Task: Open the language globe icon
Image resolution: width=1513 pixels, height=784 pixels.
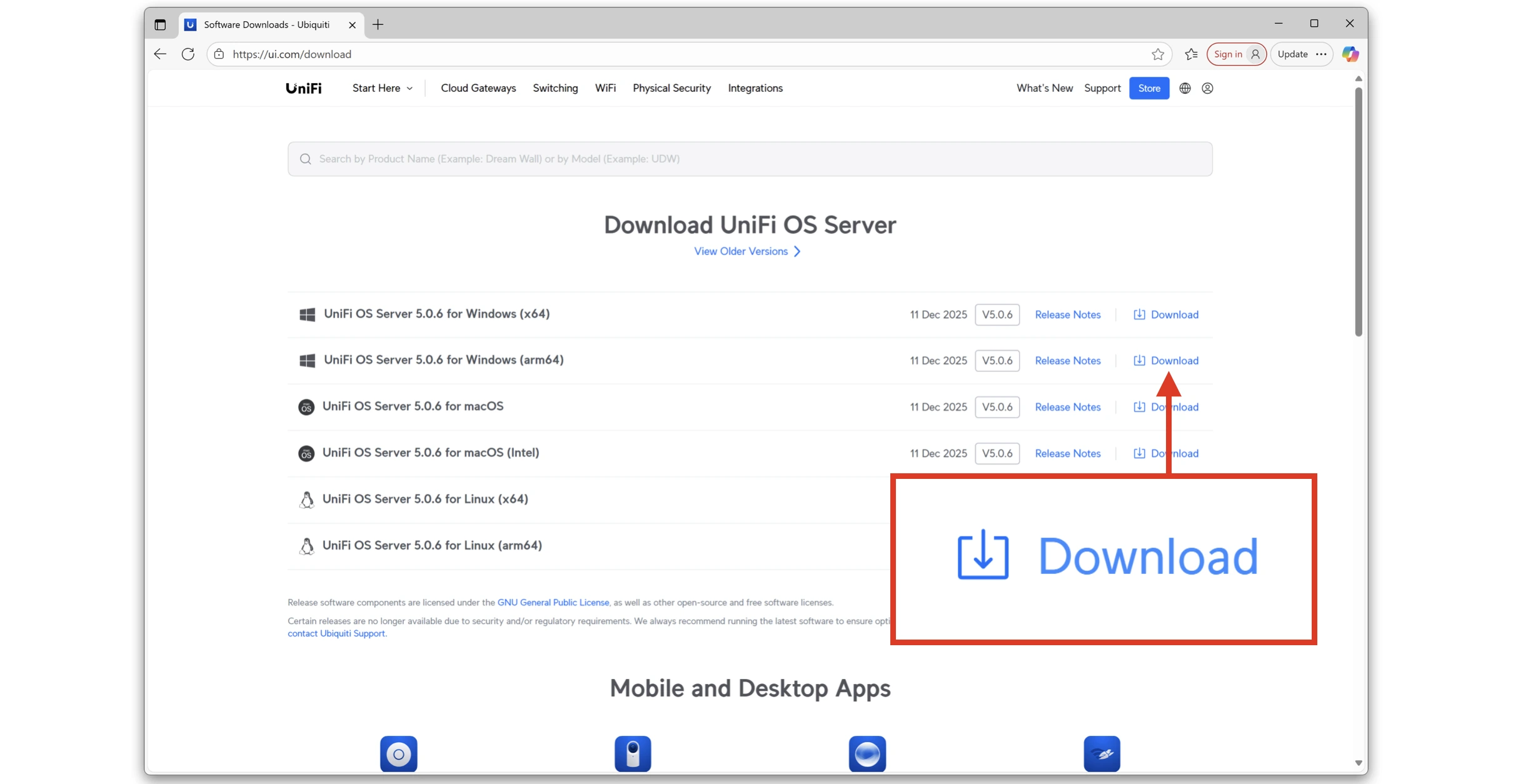Action: click(x=1185, y=88)
